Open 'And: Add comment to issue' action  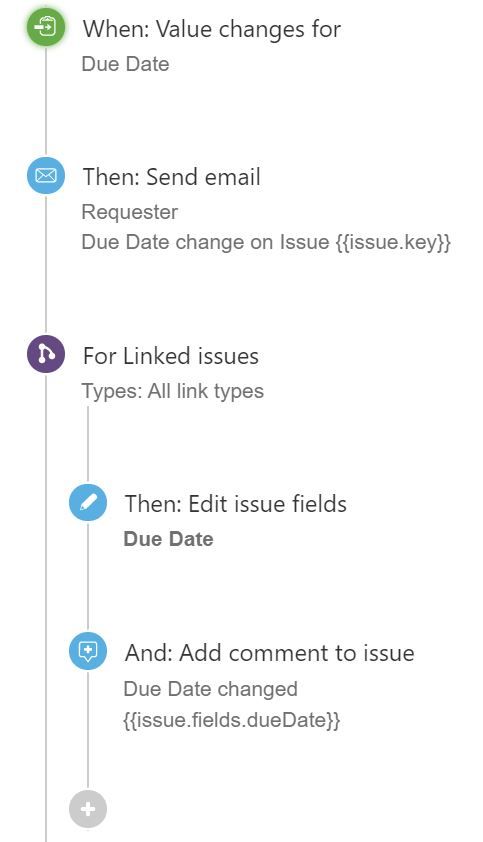(x=270, y=653)
